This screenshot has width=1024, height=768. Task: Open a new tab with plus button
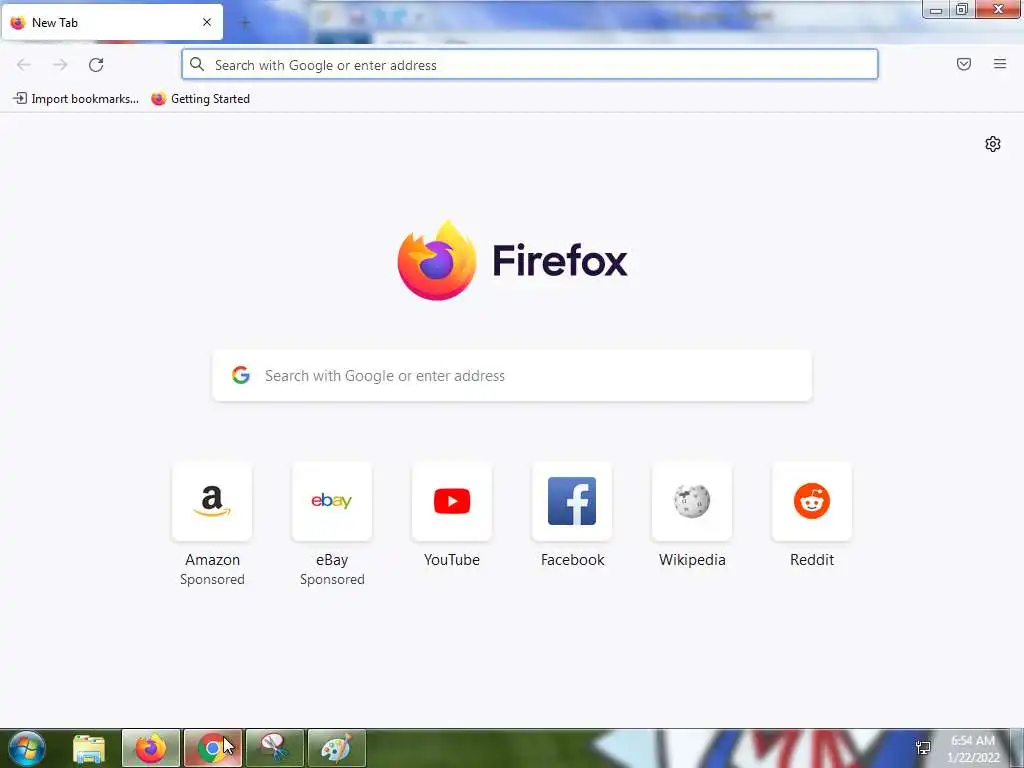pos(245,23)
